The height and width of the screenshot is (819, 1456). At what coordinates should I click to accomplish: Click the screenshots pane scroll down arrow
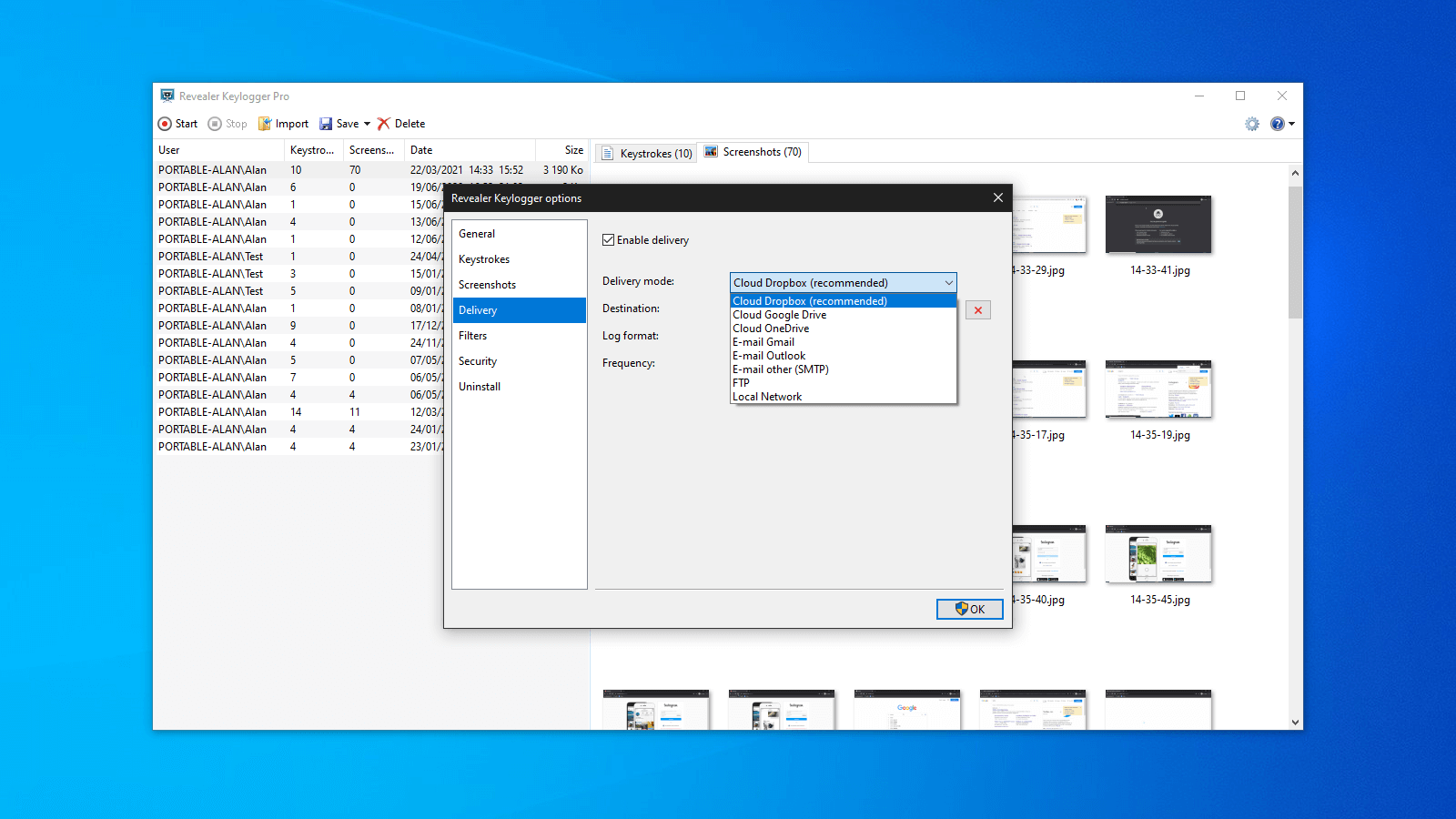pyautogui.click(x=1295, y=723)
